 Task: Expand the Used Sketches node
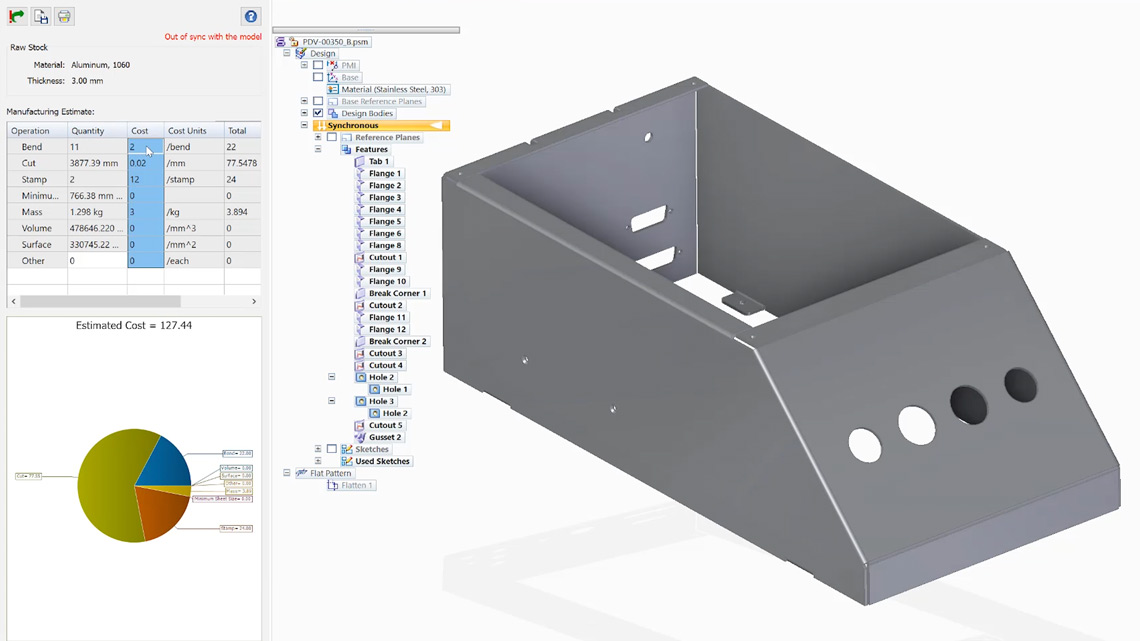pyautogui.click(x=318, y=461)
